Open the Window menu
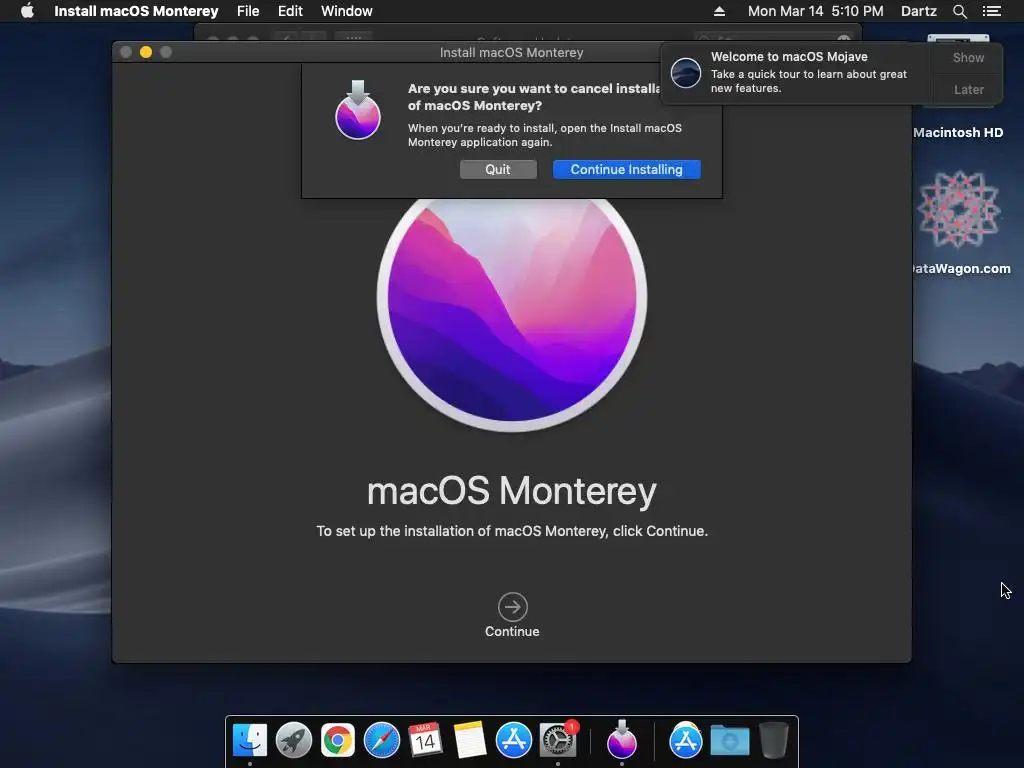The height and width of the screenshot is (768, 1024). click(346, 11)
